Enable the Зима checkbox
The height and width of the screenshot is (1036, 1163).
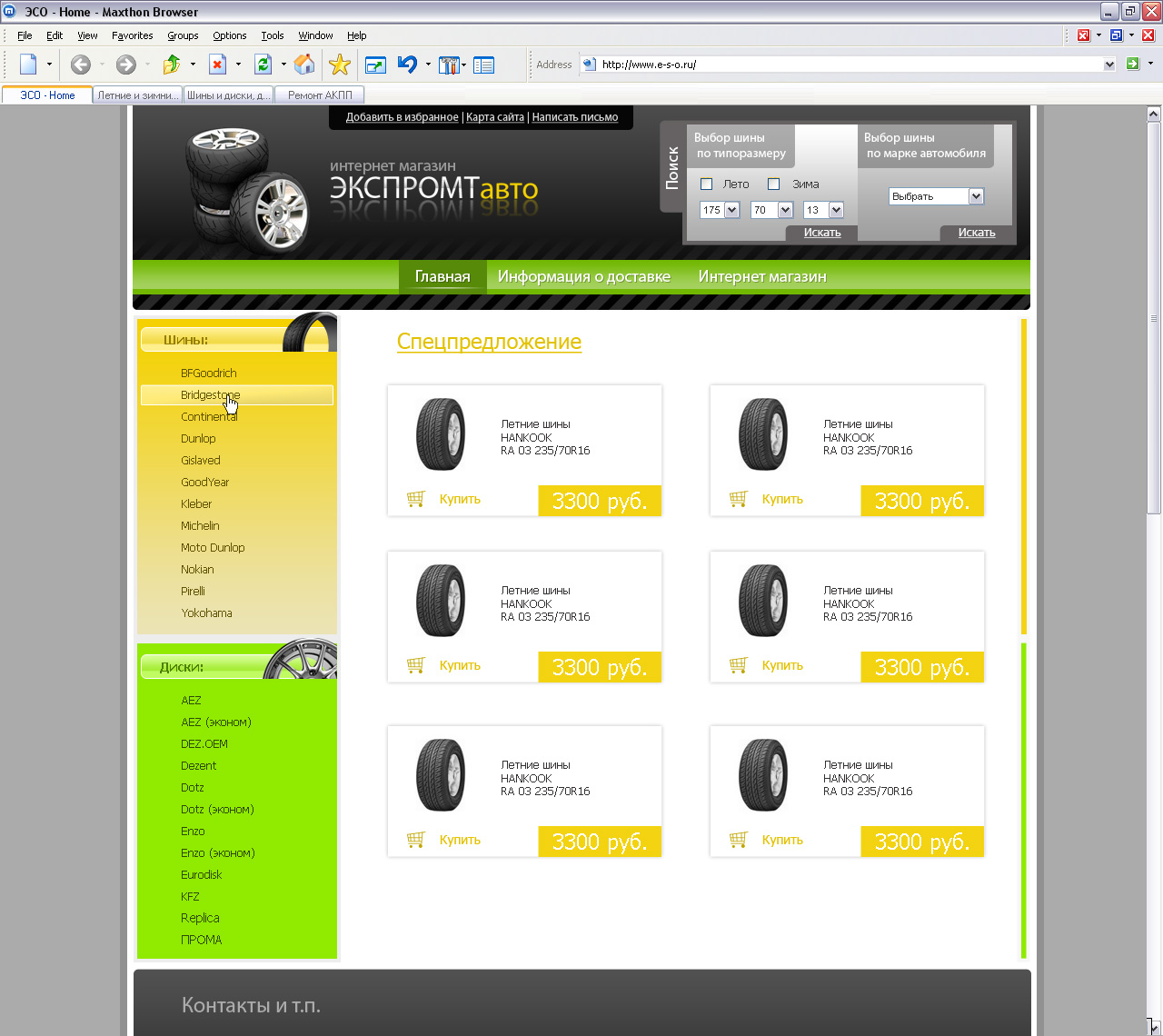(773, 184)
